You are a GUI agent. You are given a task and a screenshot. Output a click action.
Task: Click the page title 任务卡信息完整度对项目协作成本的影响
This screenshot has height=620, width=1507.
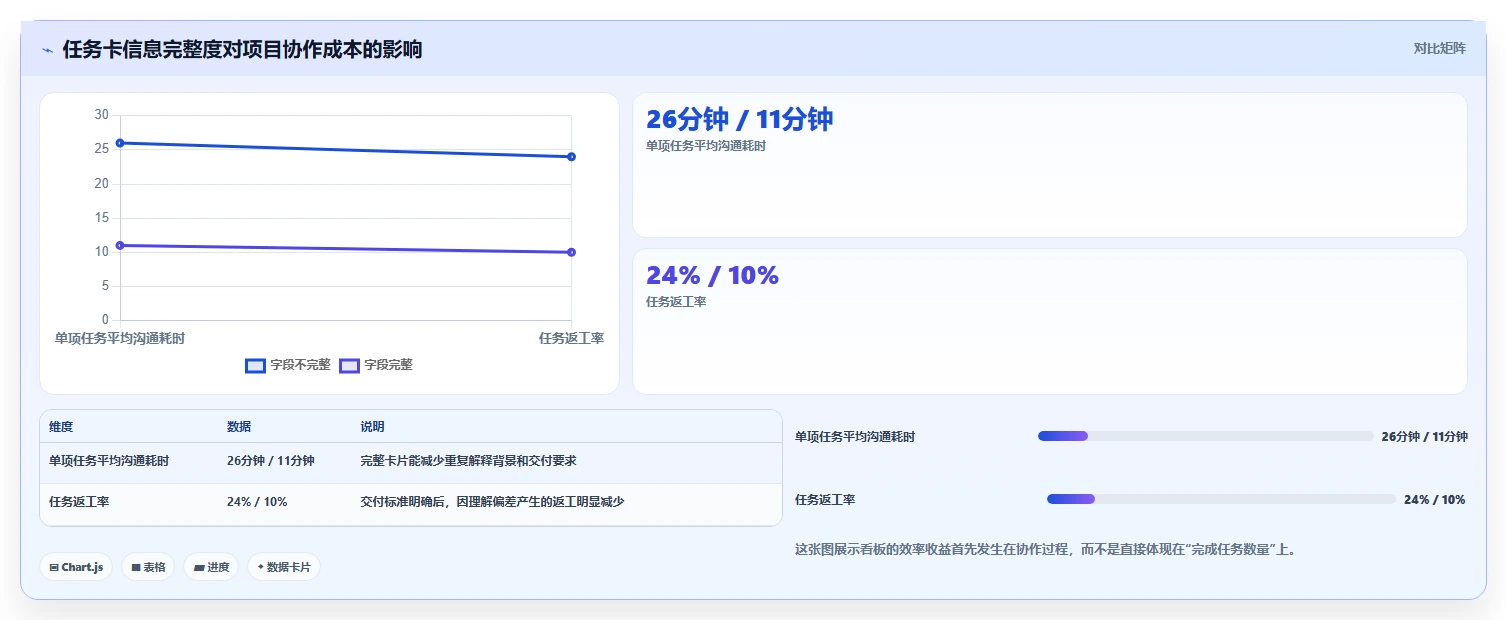click(242, 49)
